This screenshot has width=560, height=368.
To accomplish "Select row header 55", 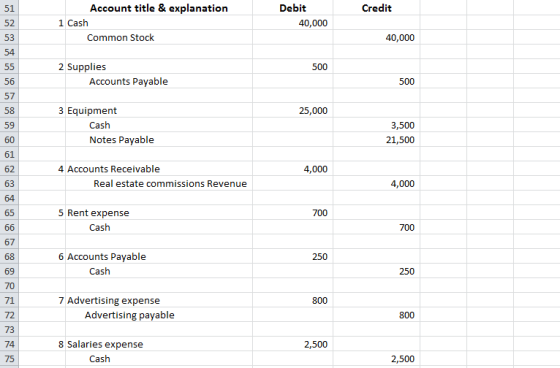I will (9, 67).
